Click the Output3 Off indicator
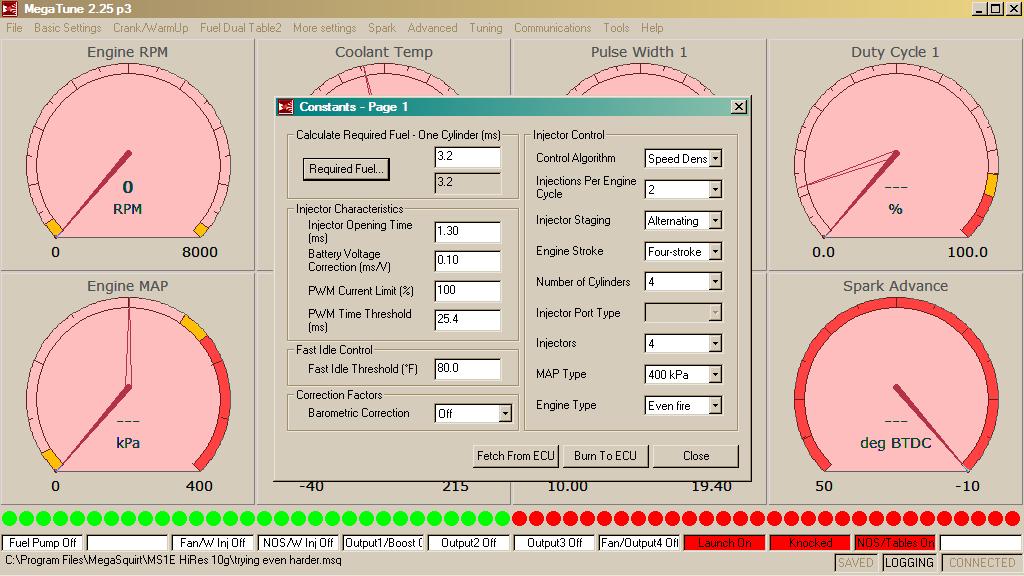This screenshot has width=1024, height=576. [x=554, y=543]
